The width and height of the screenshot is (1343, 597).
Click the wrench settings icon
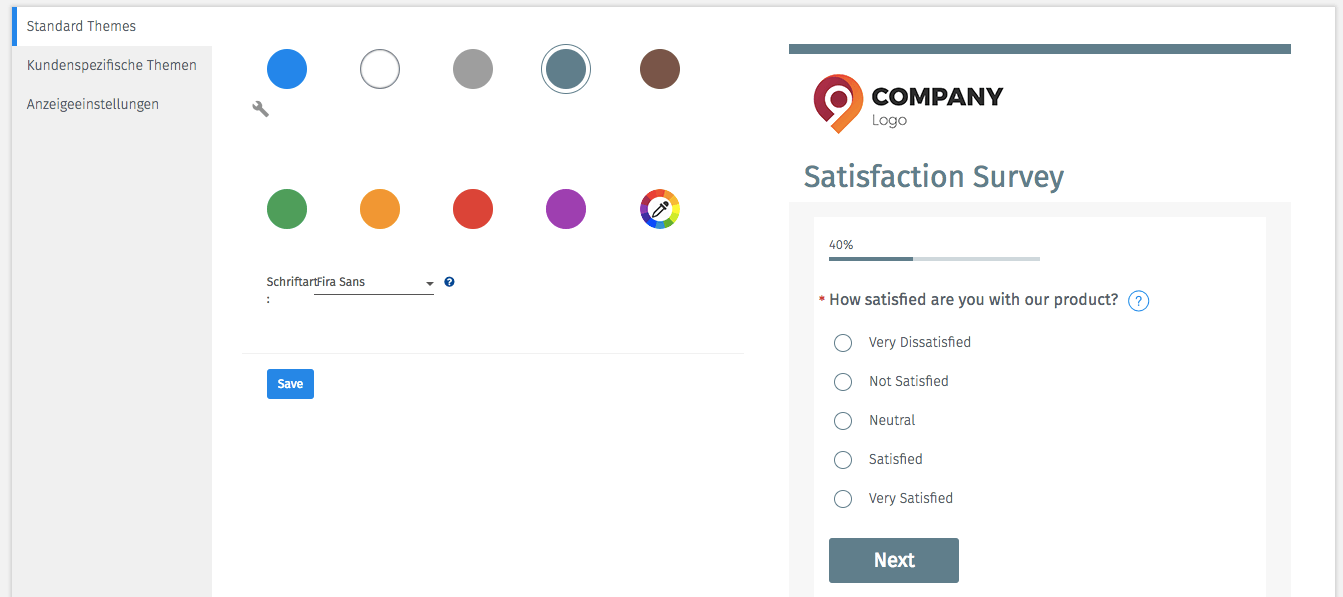point(260,109)
